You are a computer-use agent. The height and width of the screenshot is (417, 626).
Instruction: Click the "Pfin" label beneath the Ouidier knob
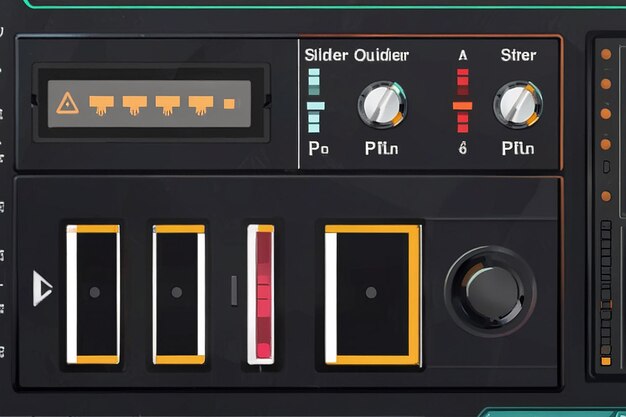coord(381,148)
